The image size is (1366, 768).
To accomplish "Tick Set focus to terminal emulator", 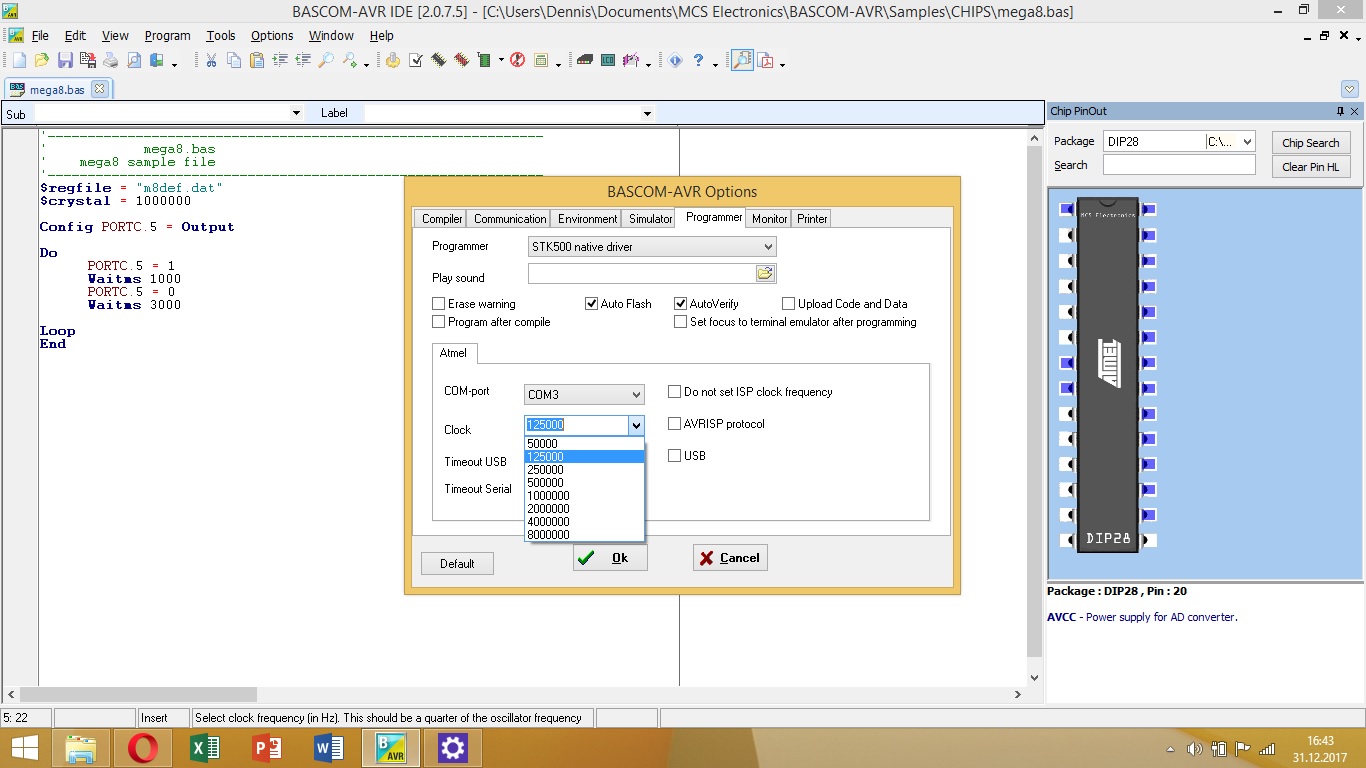I will [681, 322].
